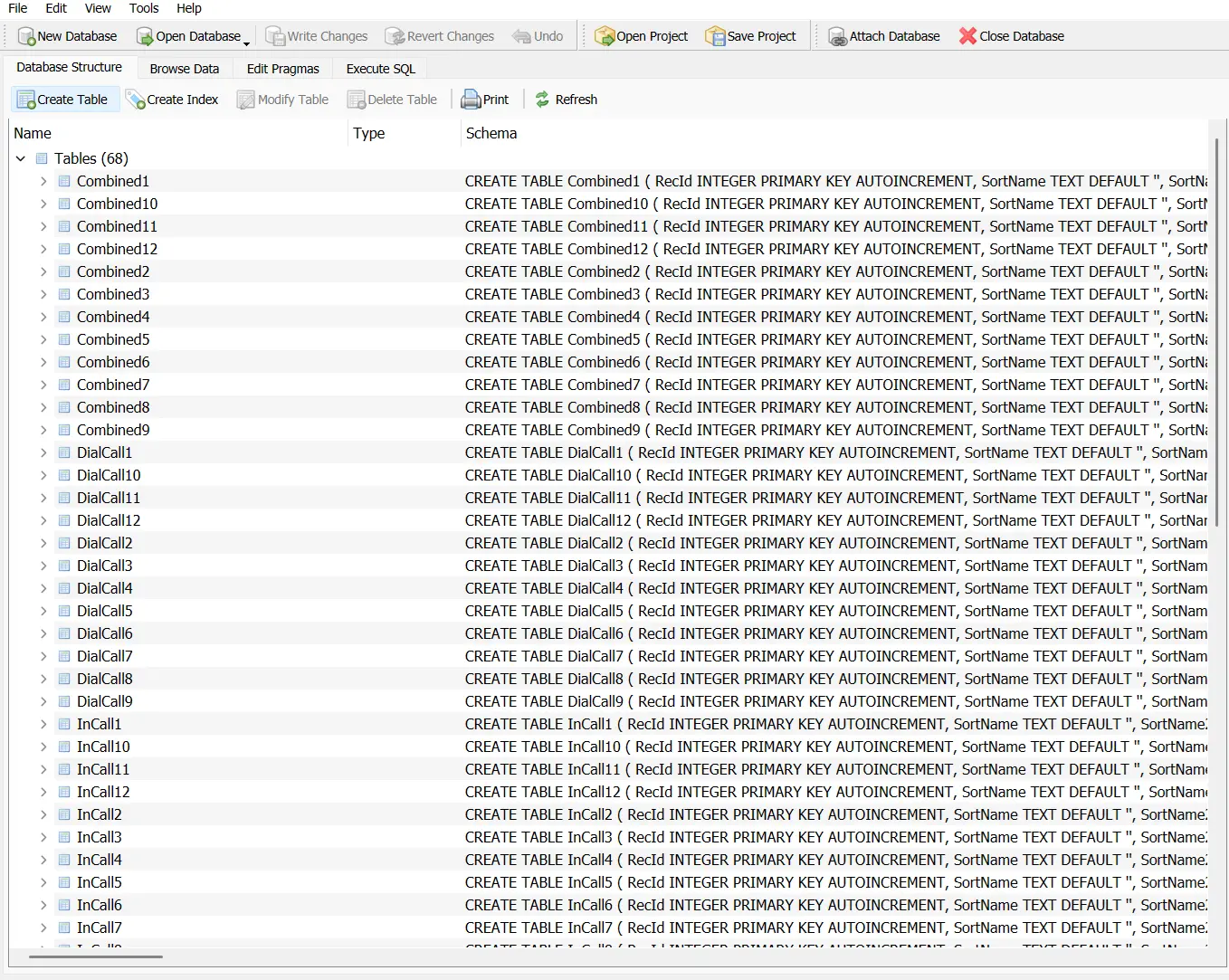Select the InCall5 table name

point(100,882)
